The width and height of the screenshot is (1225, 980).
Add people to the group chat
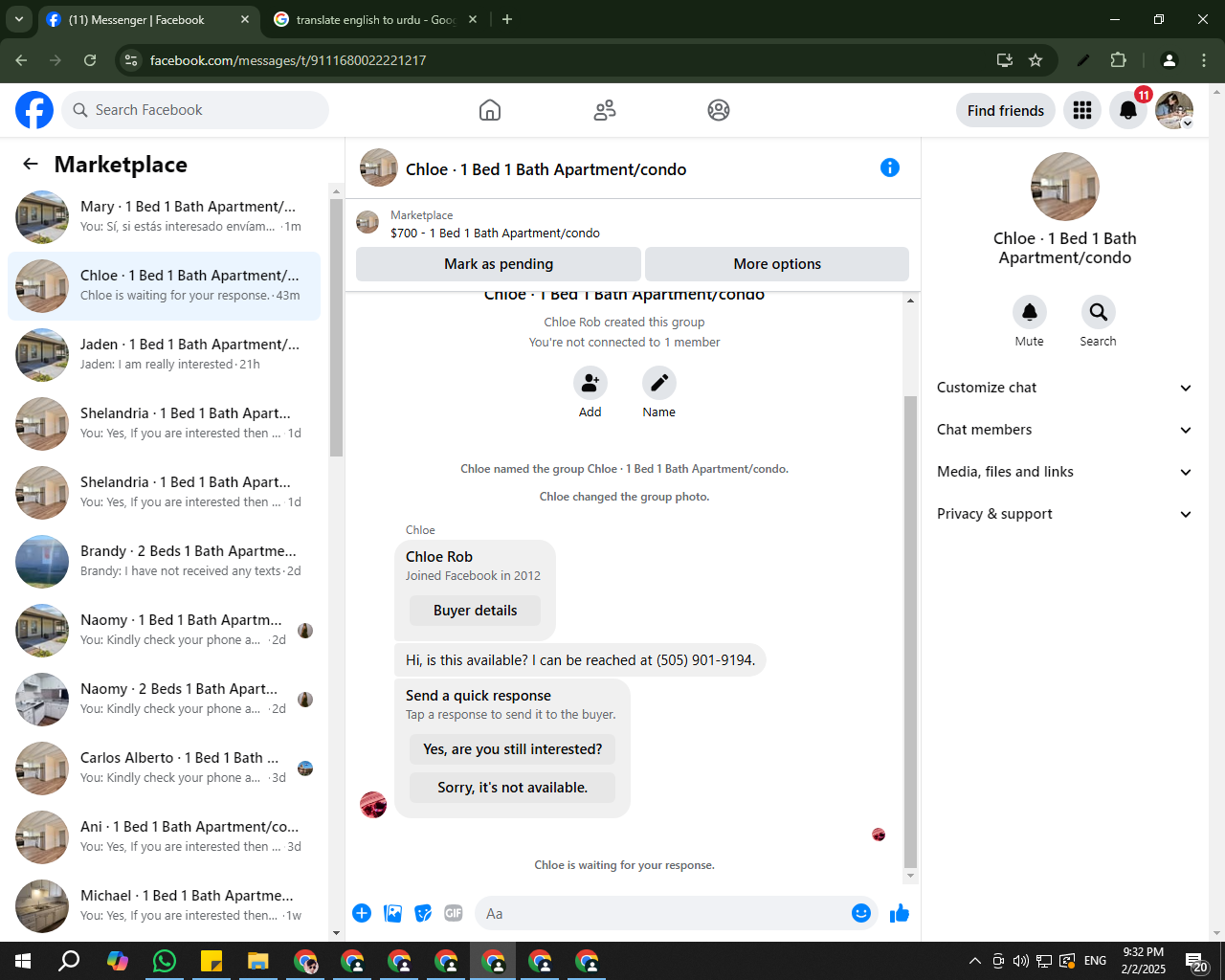click(x=590, y=383)
